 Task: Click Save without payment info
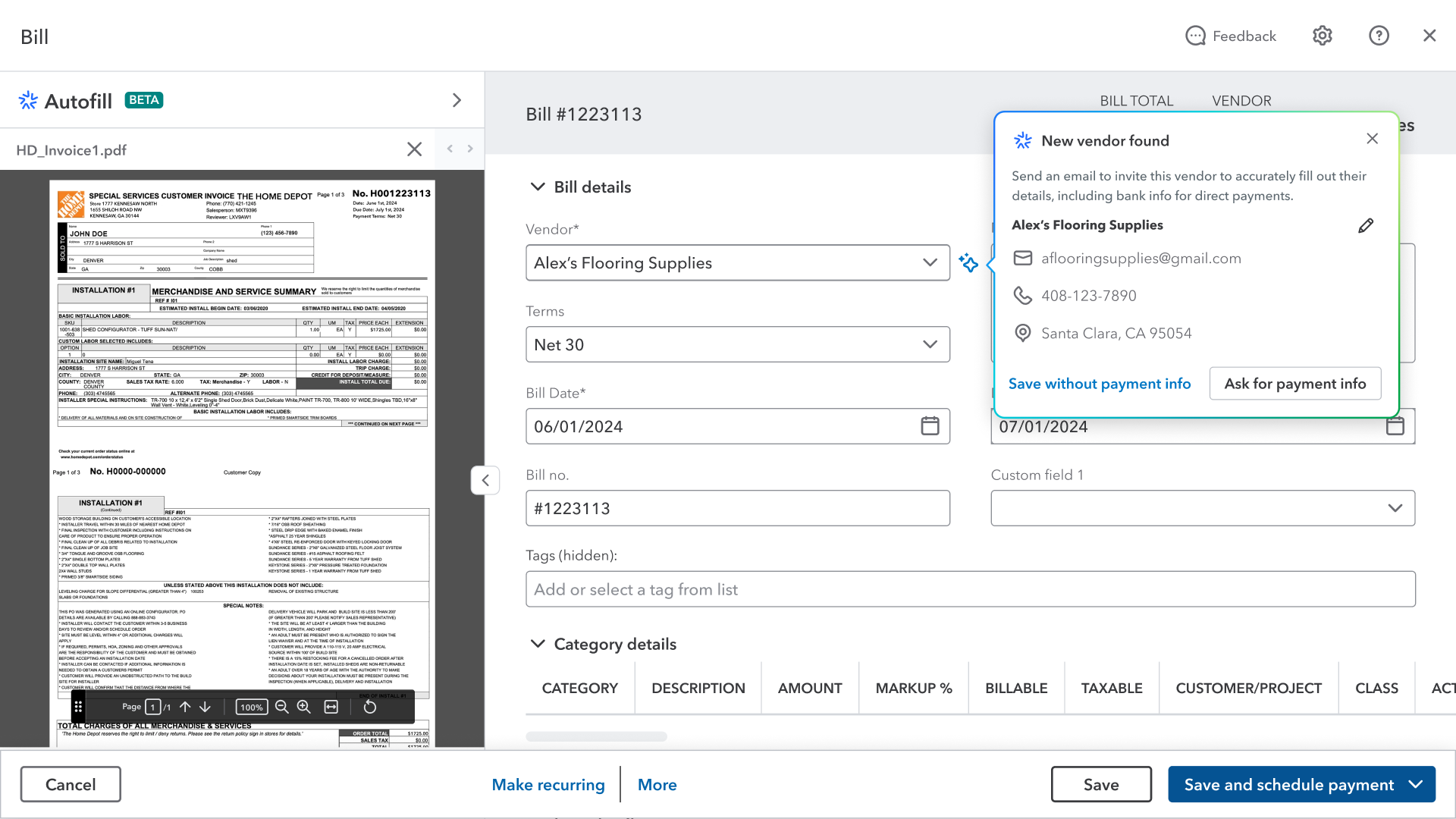[x=1100, y=384]
